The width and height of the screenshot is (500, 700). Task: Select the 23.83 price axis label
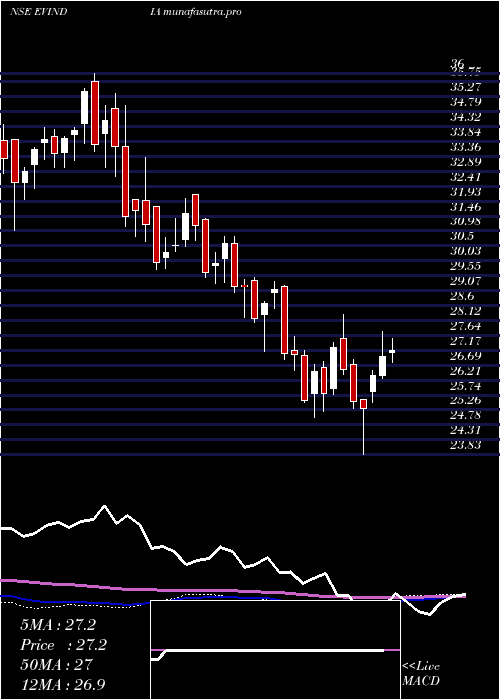point(466,445)
